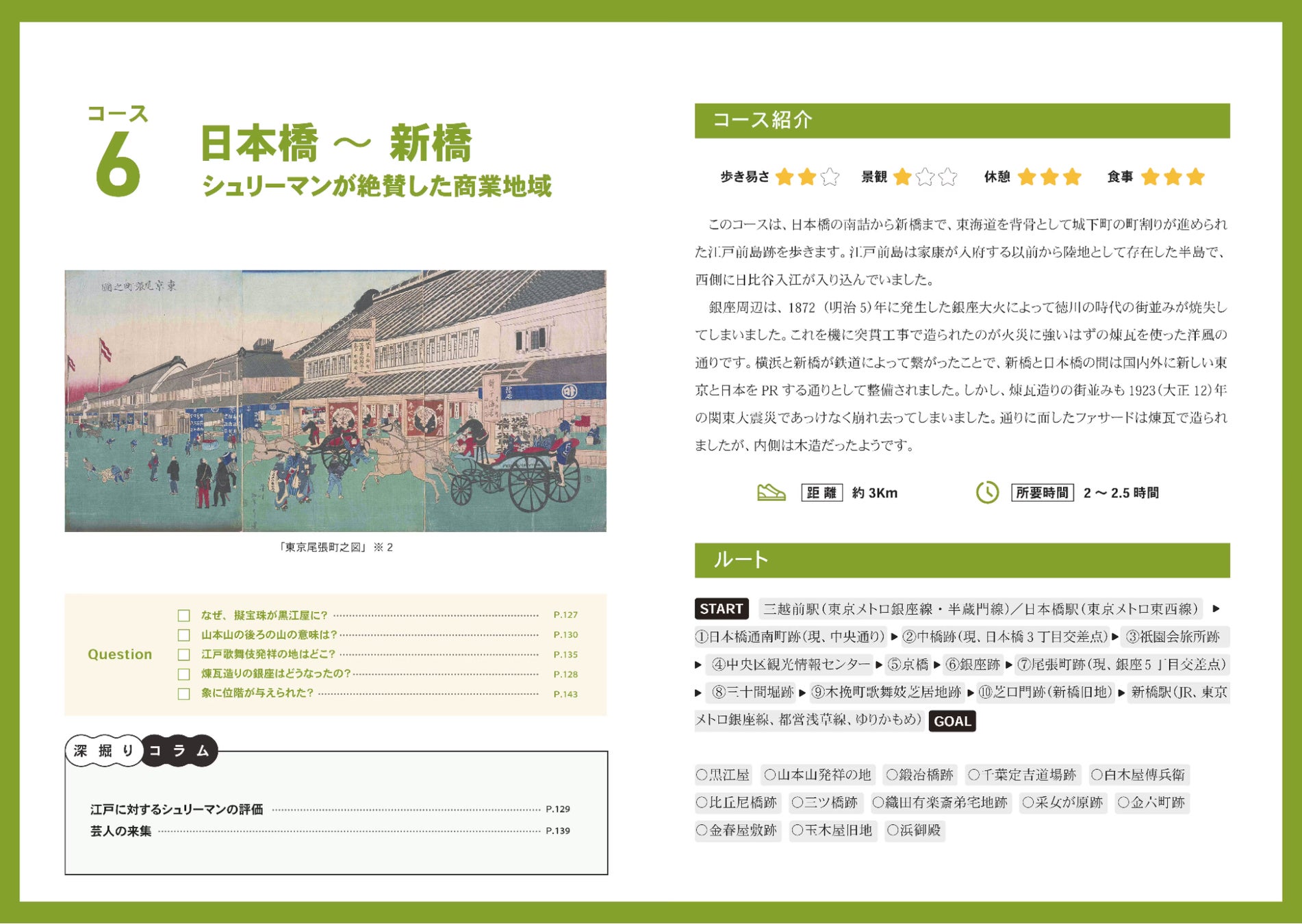
Task: Open question 山本山の後ろの山の意味は?
Action: 269,635
